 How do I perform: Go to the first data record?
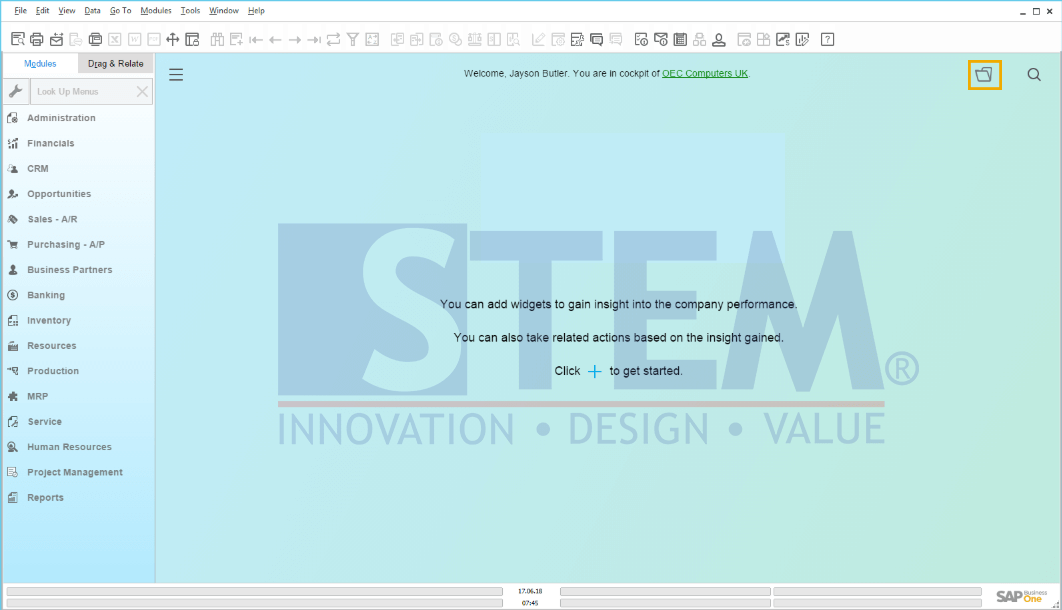click(x=255, y=39)
